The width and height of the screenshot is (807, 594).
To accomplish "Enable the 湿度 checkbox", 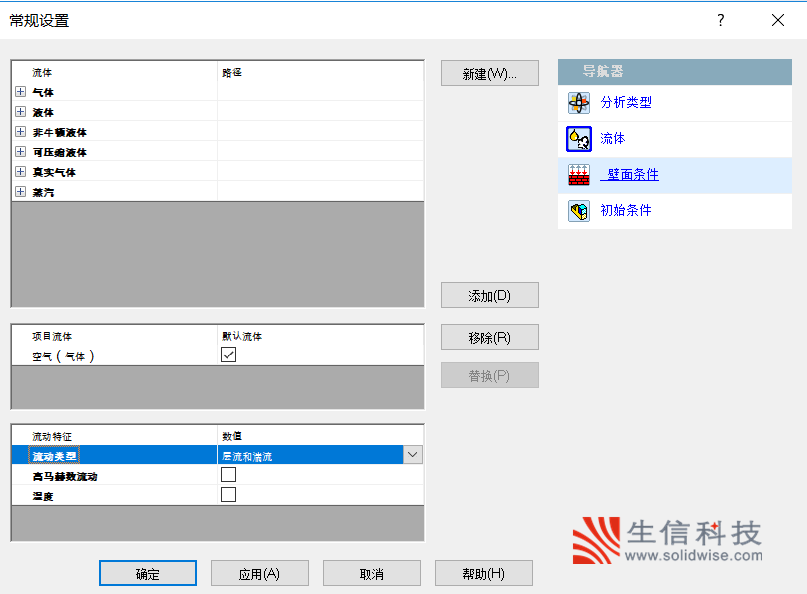I will [x=229, y=495].
